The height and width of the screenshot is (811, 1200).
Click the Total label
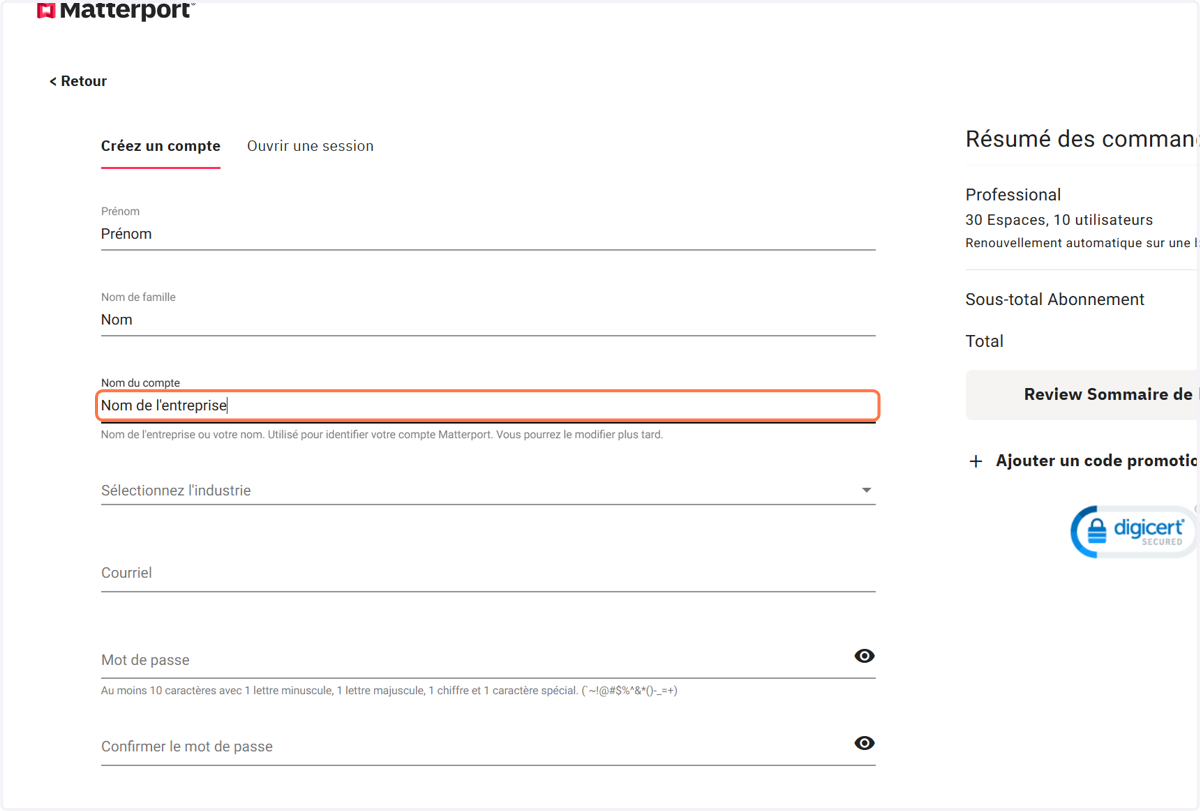tap(985, 341)
